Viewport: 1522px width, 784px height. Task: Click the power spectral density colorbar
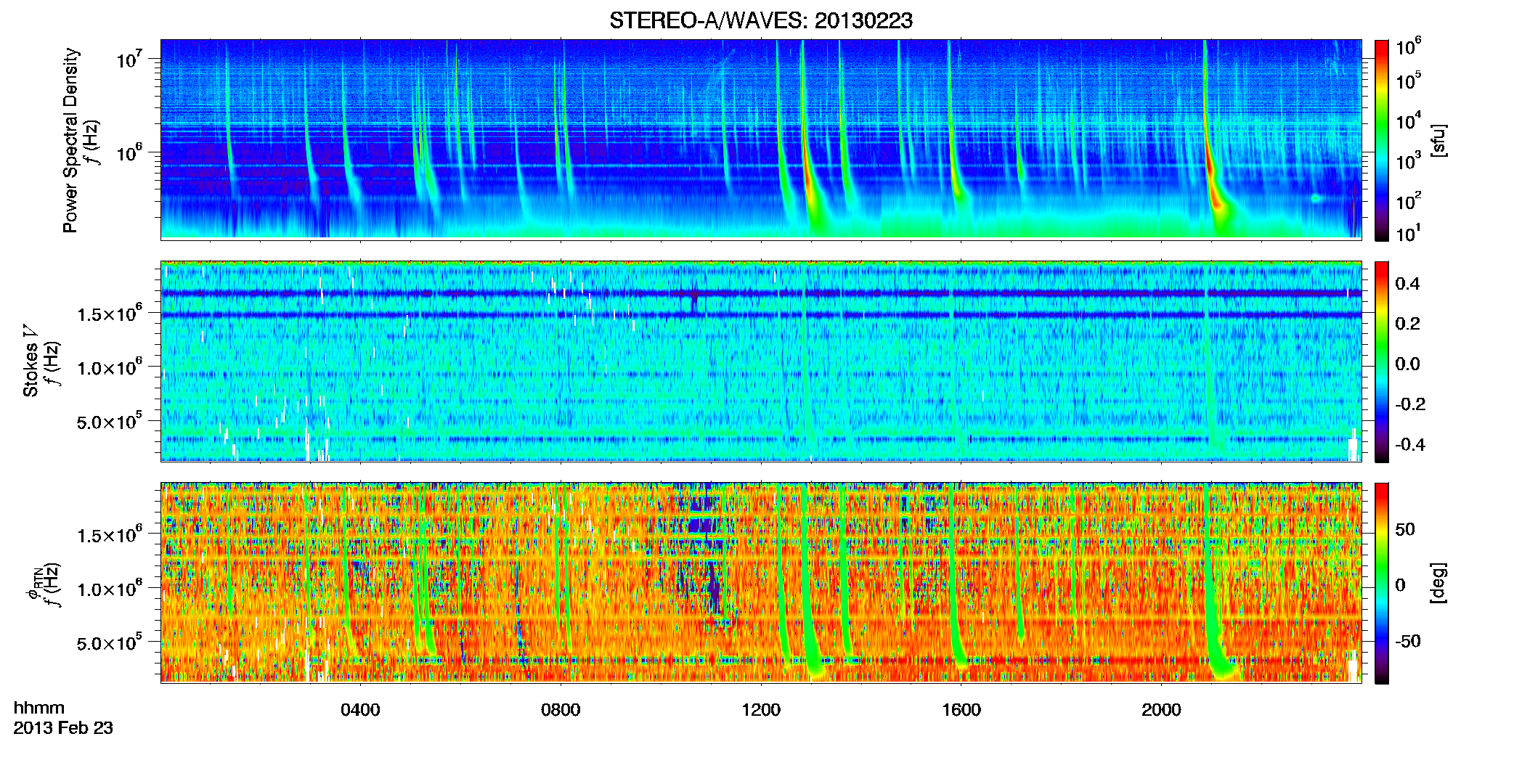[1382, 140]
